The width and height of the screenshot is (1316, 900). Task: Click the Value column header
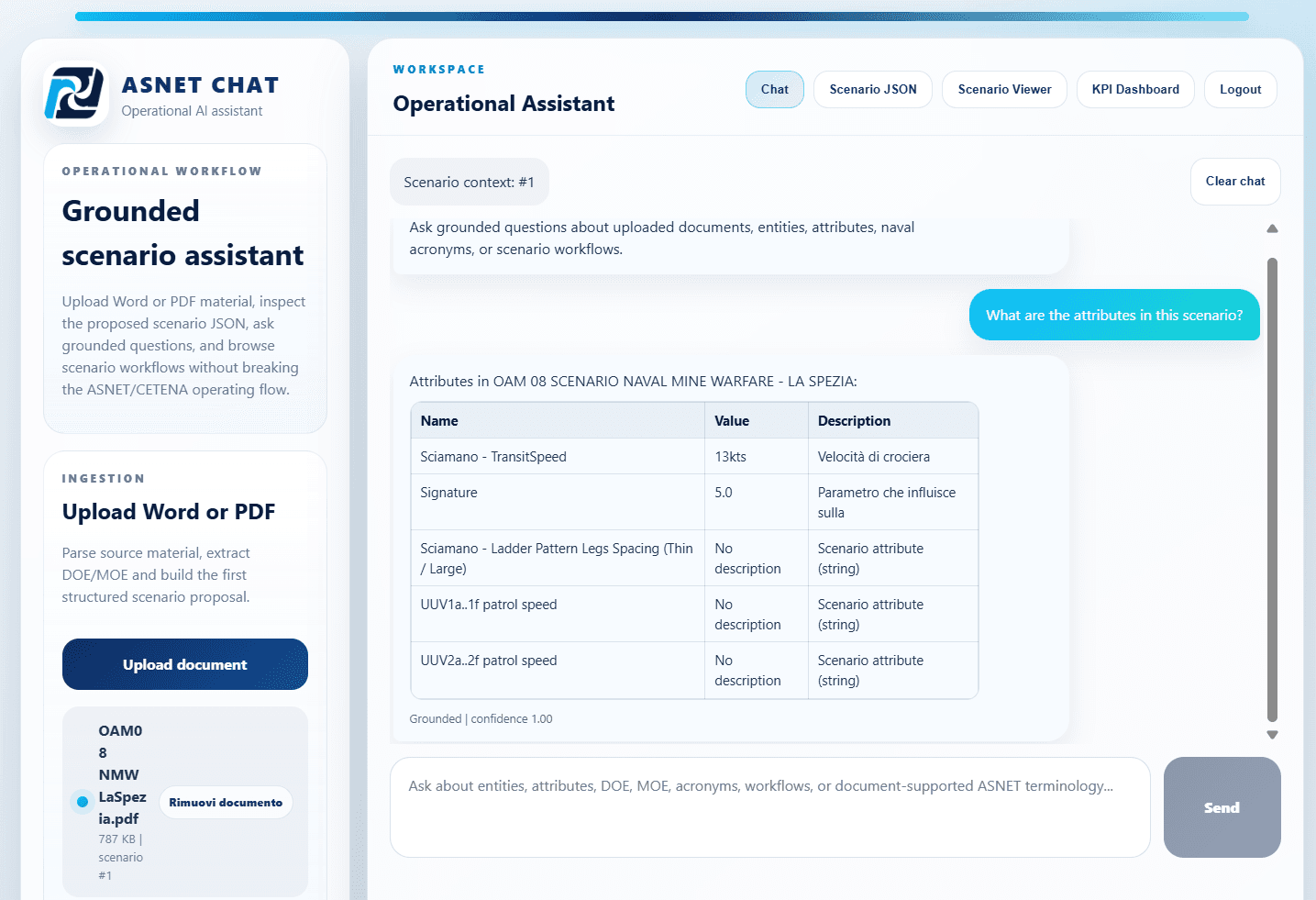(x=757, y=421)
